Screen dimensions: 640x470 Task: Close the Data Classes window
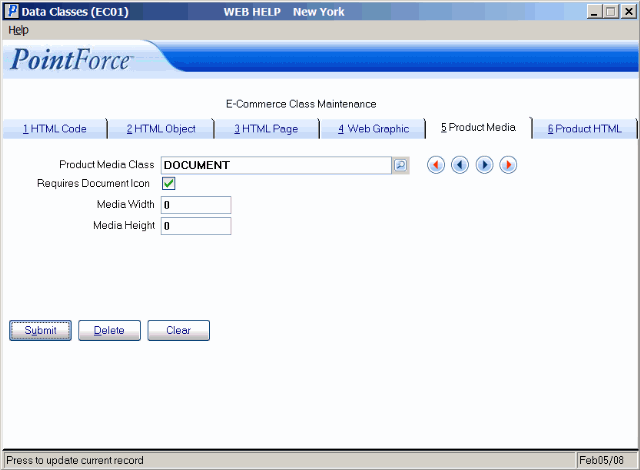[629, 12]
